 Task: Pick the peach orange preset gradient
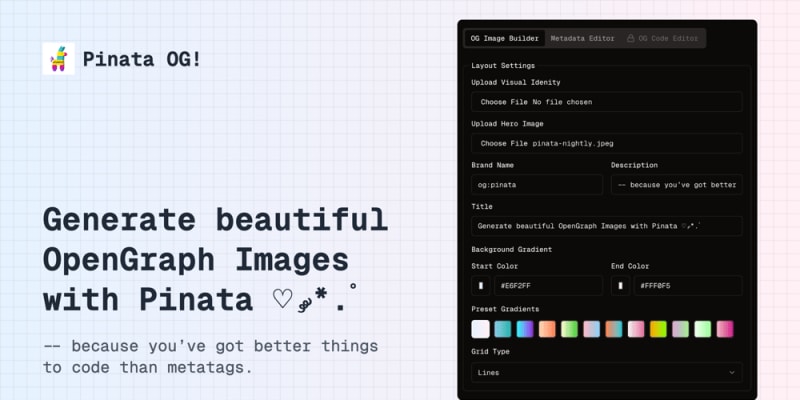click(547, 329)
